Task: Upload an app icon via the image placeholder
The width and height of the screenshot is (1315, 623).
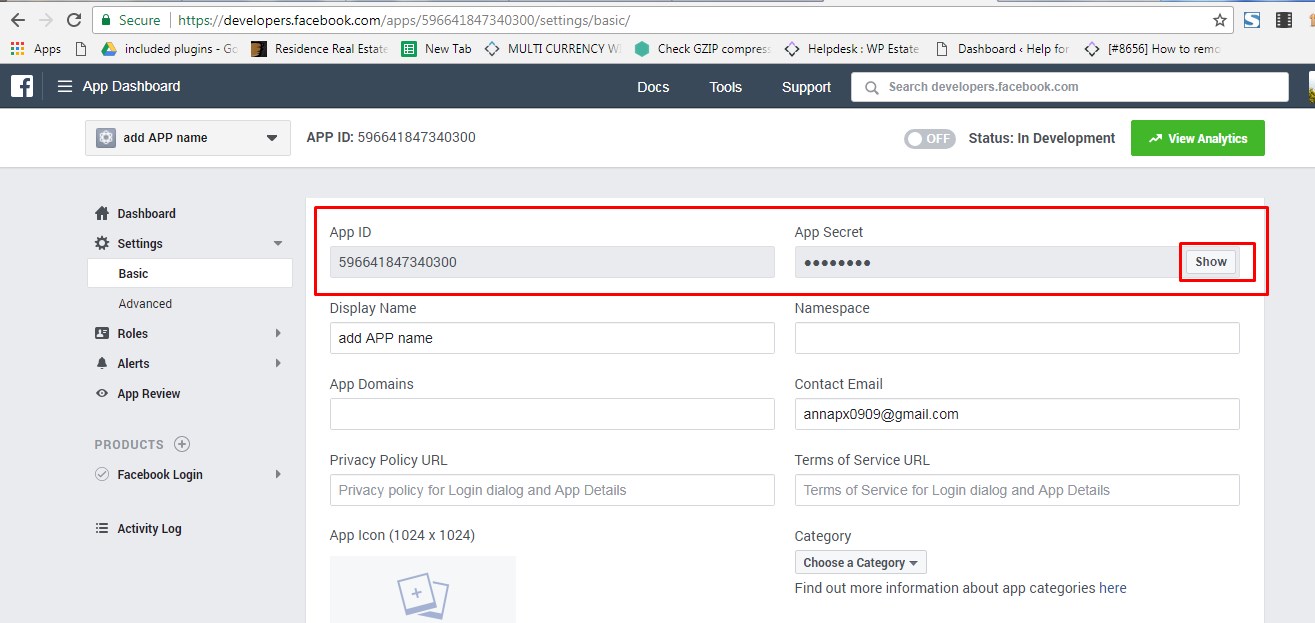Action: click(423, 590)
